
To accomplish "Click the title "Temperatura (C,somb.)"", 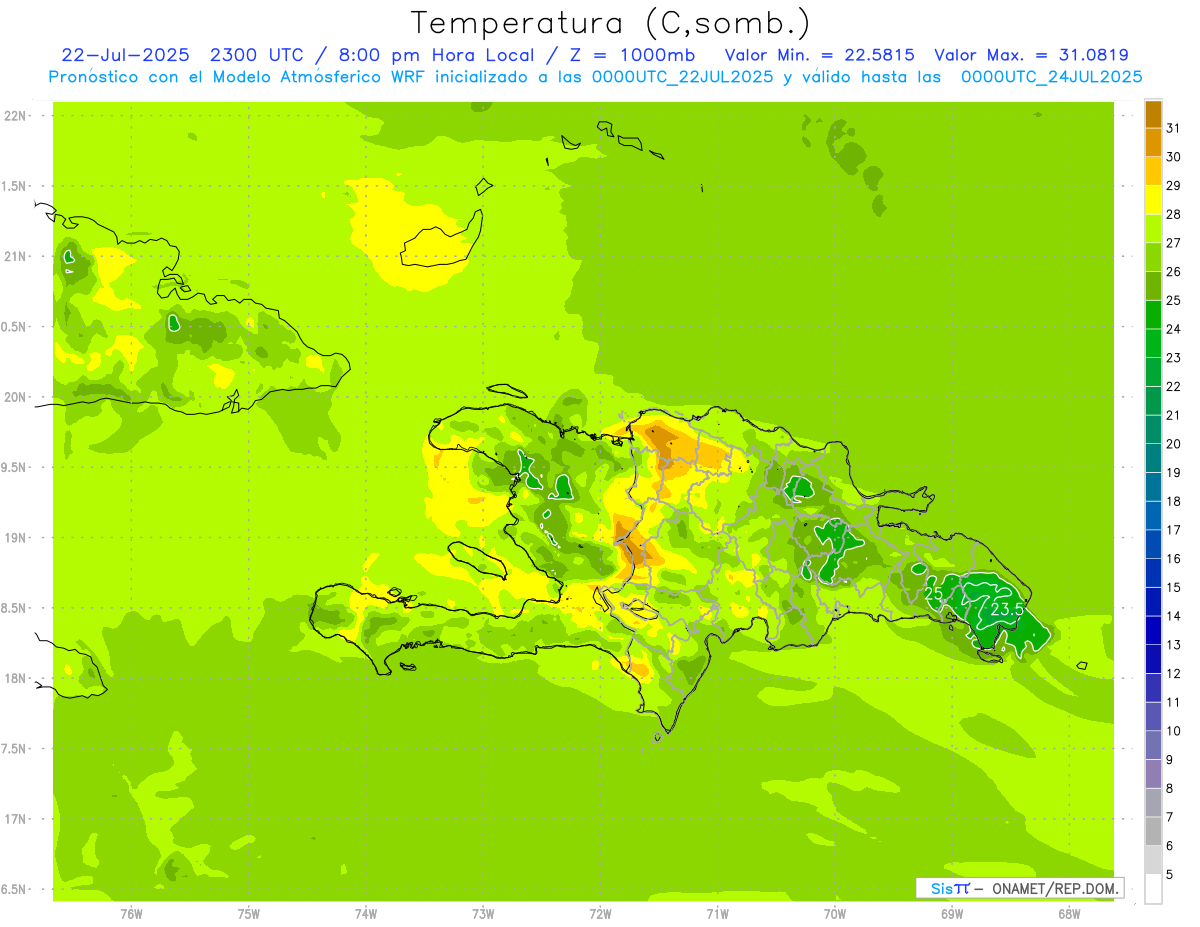I will tap(611, 22).
